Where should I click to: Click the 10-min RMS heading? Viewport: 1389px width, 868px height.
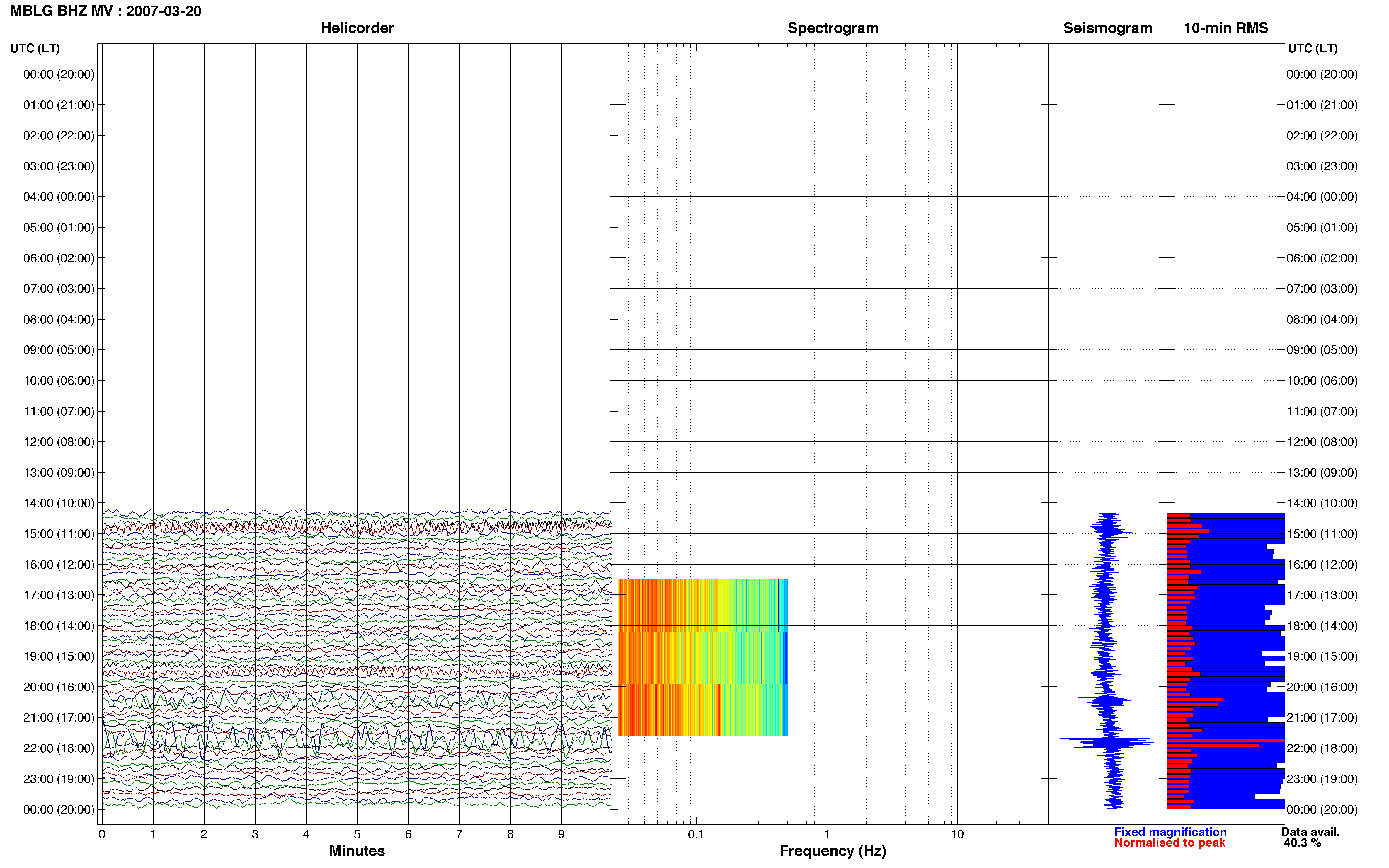(x=1225, y=28)
